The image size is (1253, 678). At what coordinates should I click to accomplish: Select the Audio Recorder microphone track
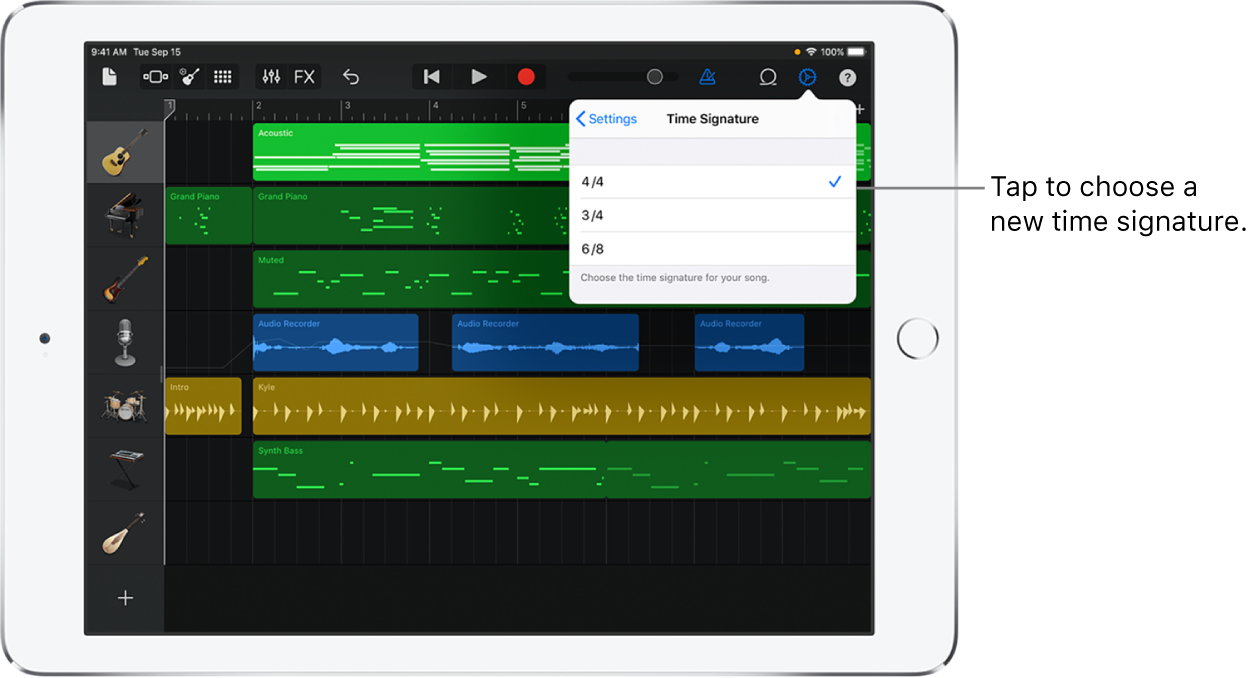coord(123,342)
